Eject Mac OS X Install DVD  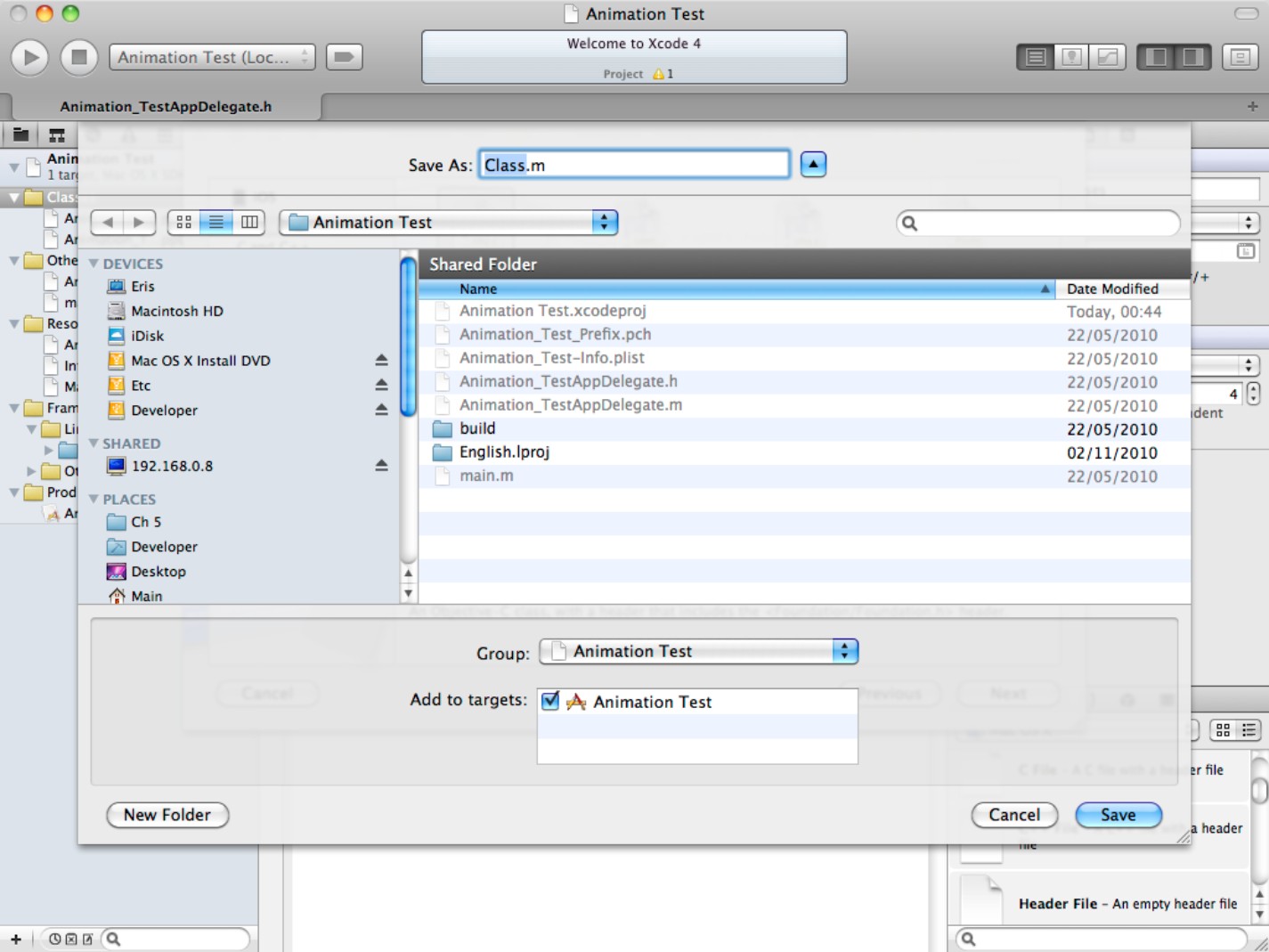tap(381, 360)
